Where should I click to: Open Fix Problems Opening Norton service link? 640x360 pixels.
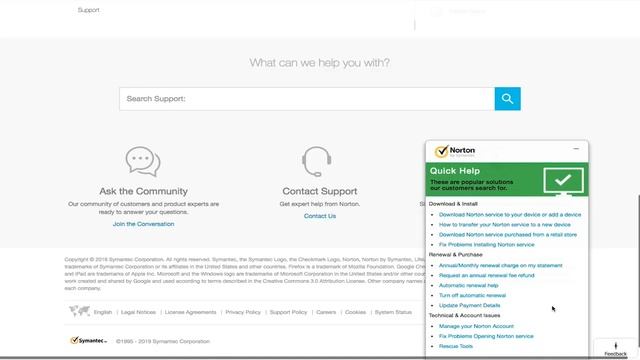coord(486,336)
